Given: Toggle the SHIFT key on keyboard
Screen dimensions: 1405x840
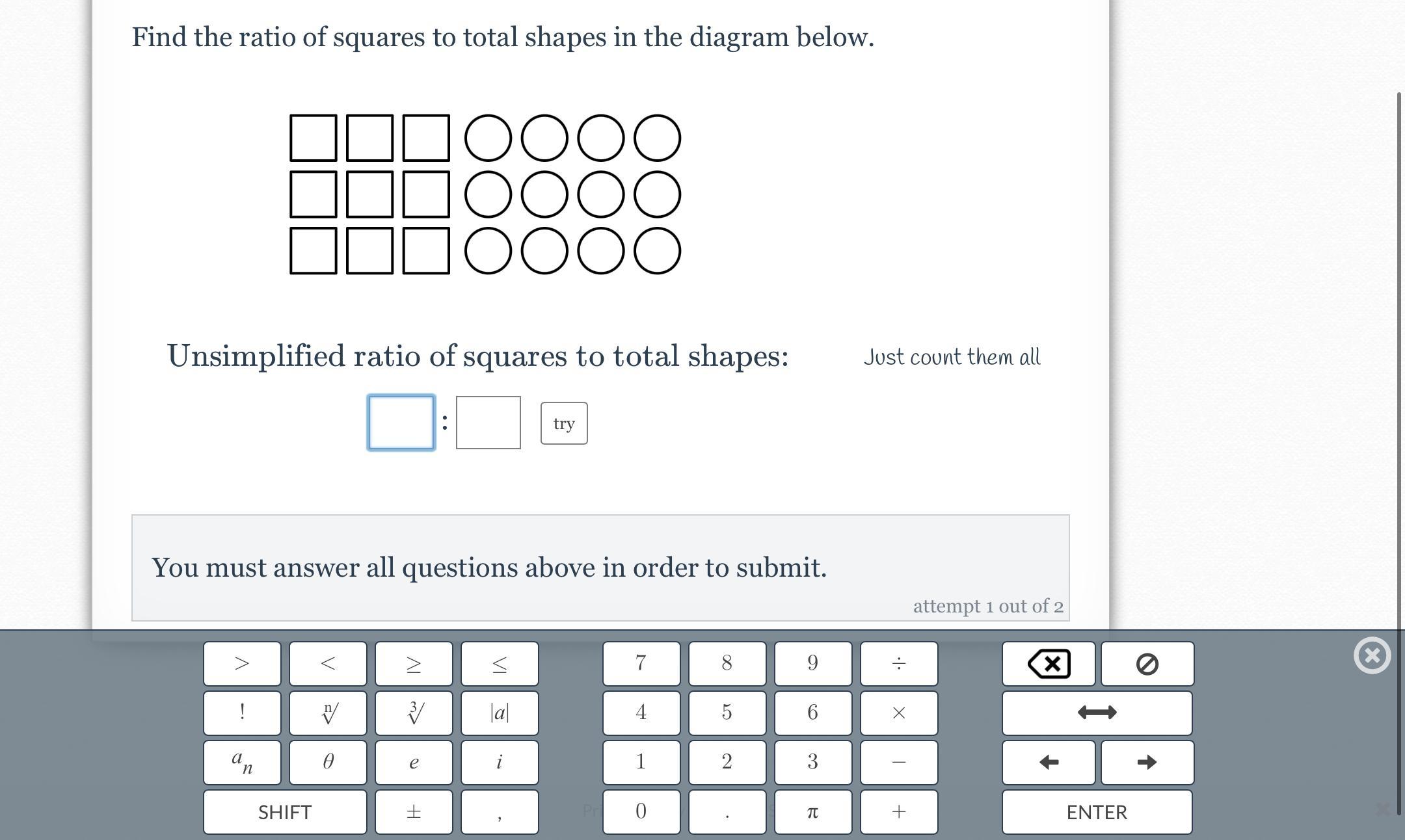Looking at the screenshot, I should point(285,812).
